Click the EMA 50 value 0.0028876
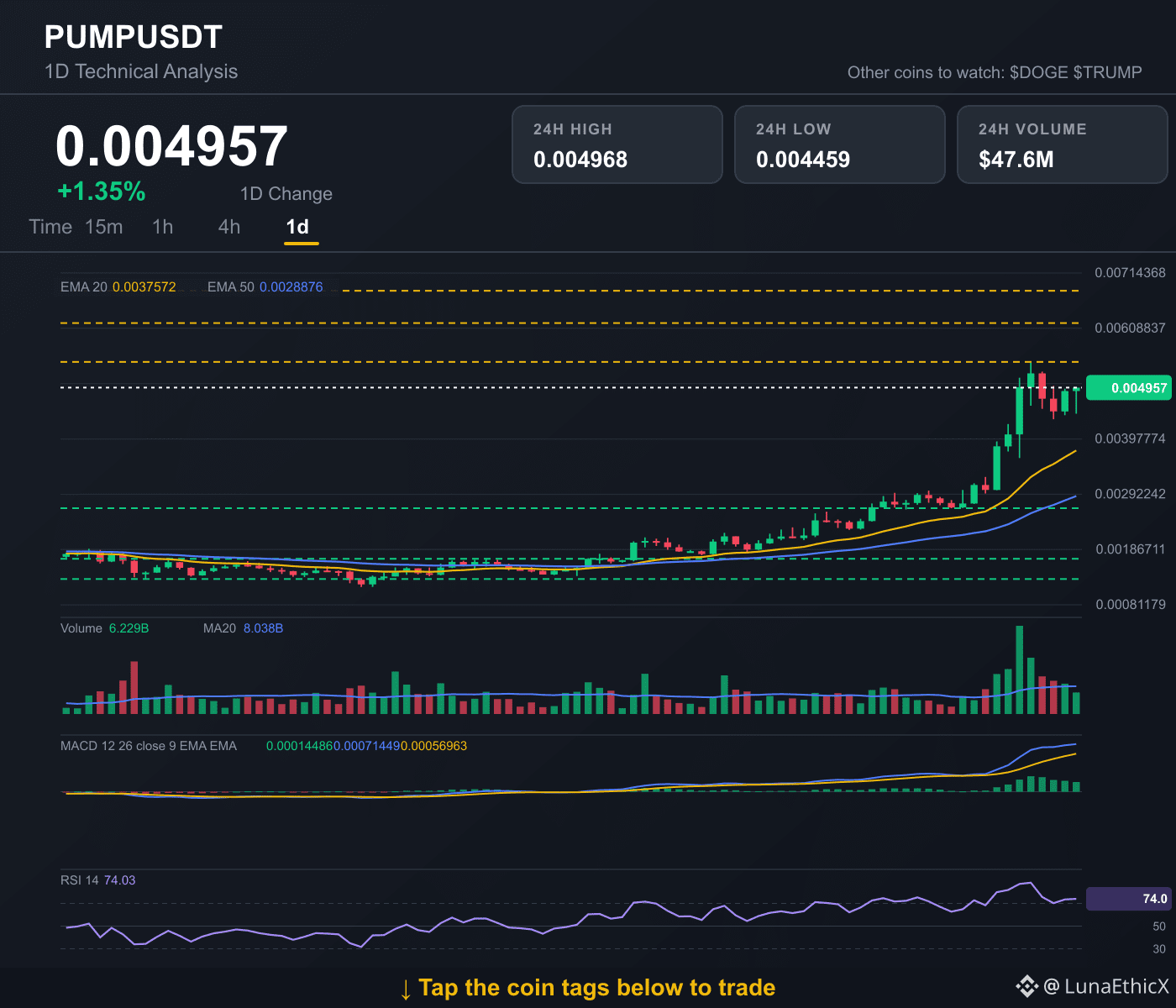 click(x=291, y=286)
